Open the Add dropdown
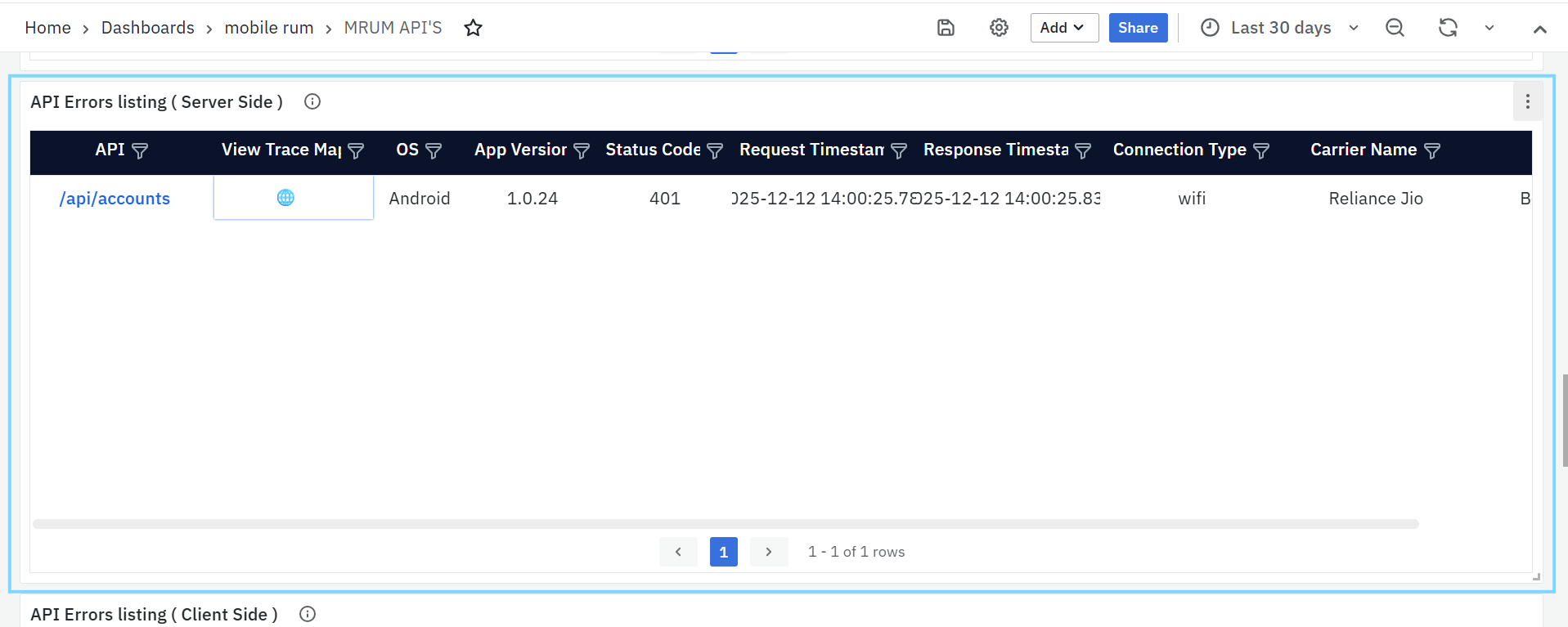The height and width of the screenshot is (627, 1568). 1063,28
